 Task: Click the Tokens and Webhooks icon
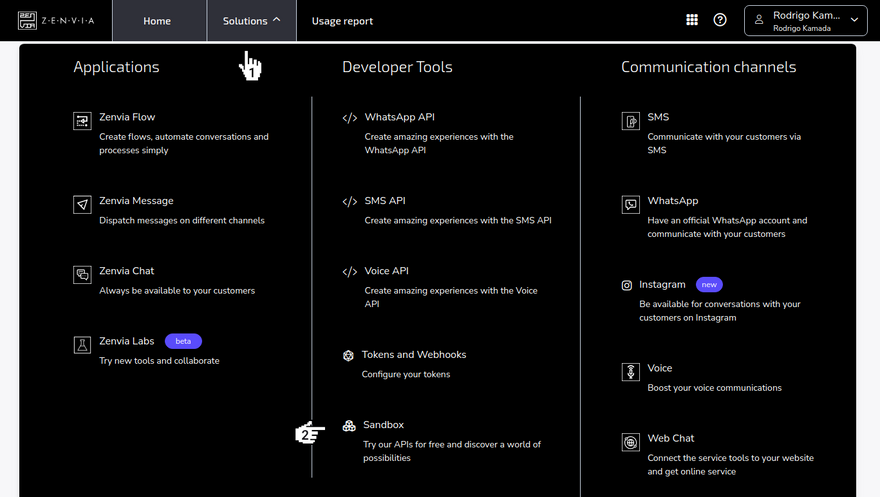click(x=349, y=356)
